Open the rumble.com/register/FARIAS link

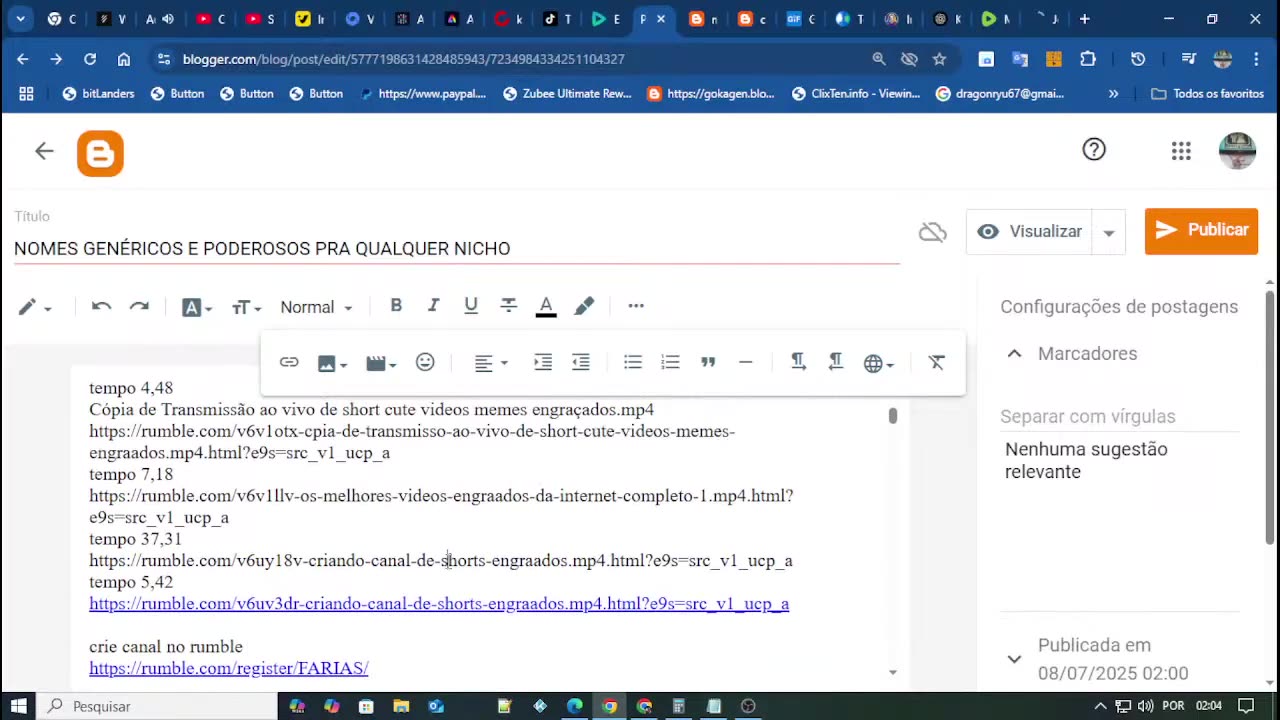pyautogui.click(x=229, y=668)
